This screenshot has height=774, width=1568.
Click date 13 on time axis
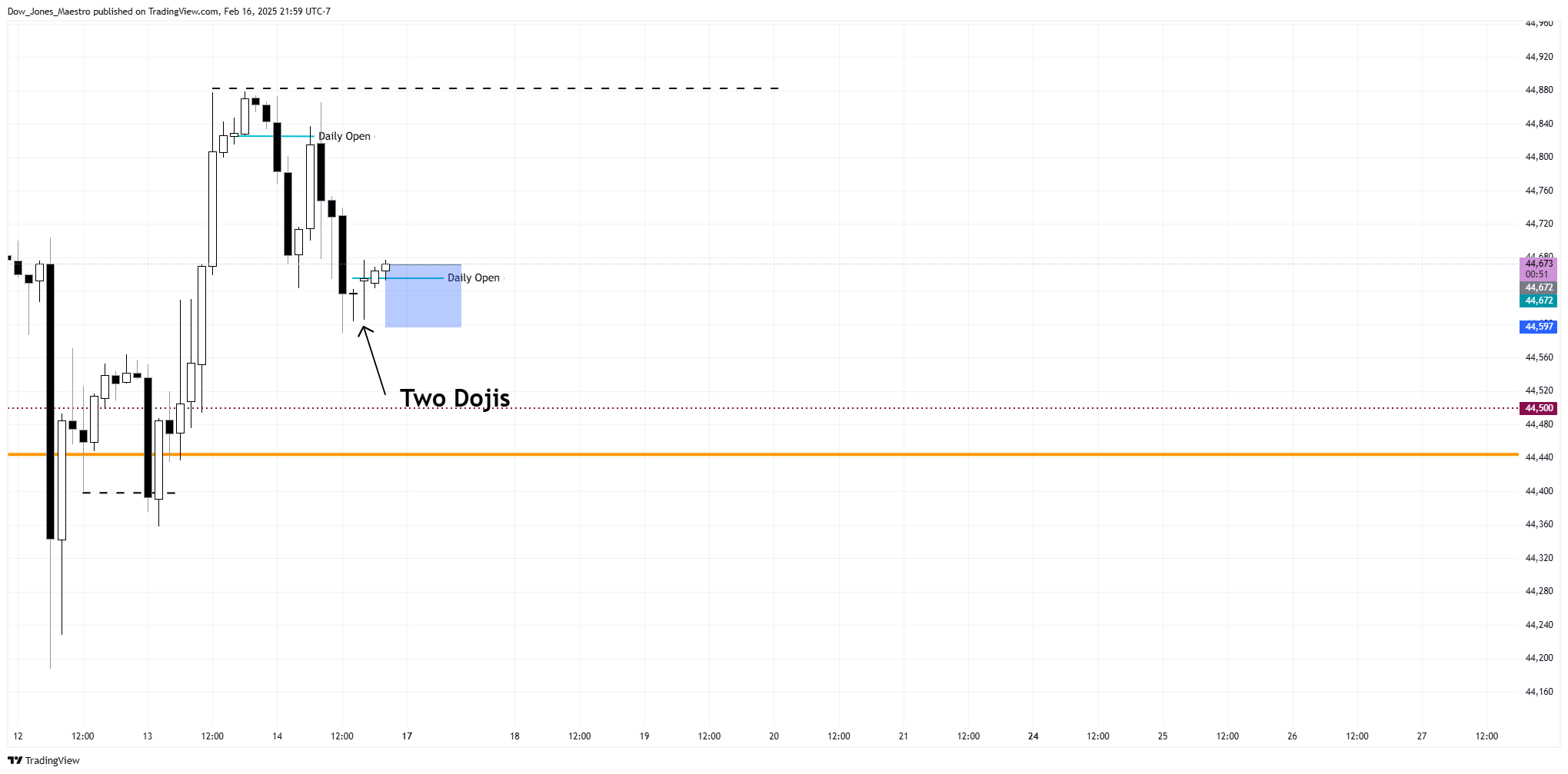148,736
